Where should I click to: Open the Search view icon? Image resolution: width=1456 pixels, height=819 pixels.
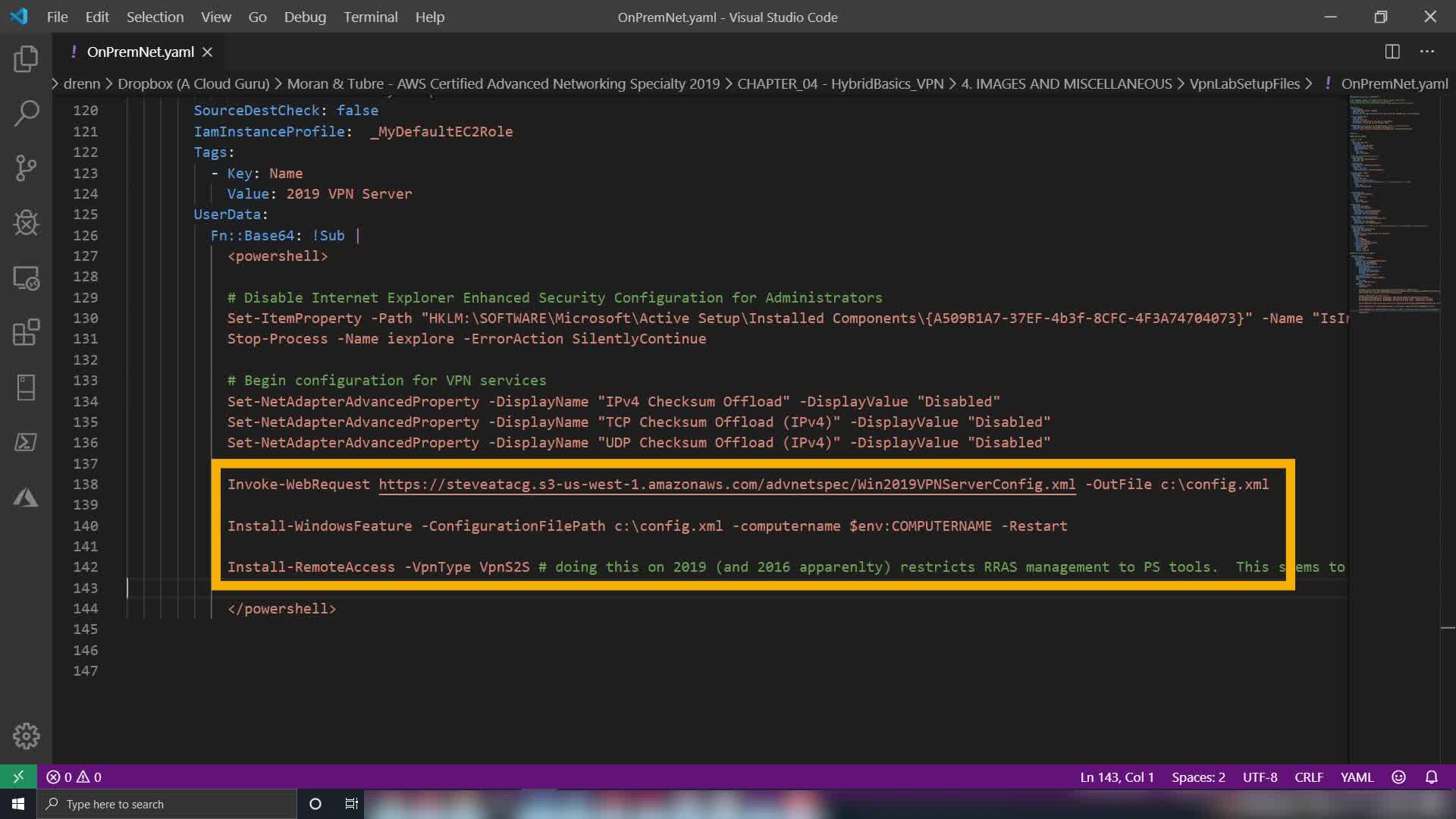tap(26, 114)
